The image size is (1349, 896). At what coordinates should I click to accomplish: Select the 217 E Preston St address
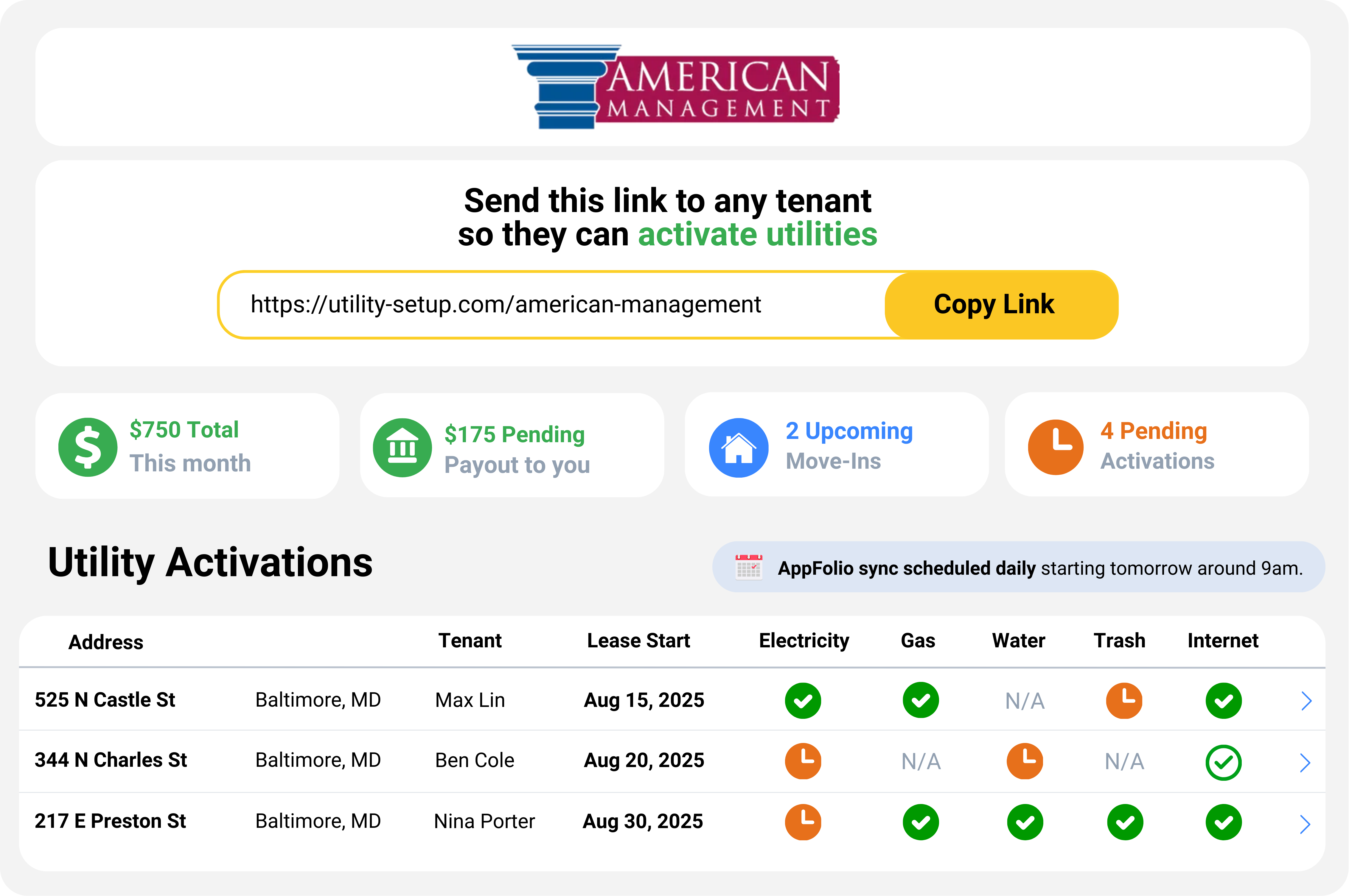click(110, 821)
